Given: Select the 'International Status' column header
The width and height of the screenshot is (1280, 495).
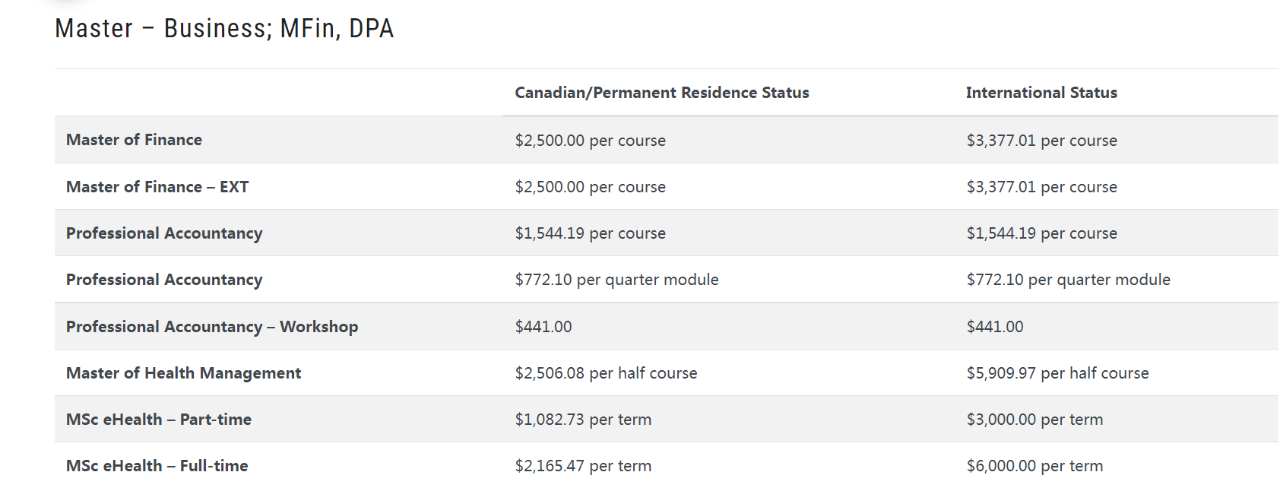Looking at the screenshot, I should tap(1042, 93).
